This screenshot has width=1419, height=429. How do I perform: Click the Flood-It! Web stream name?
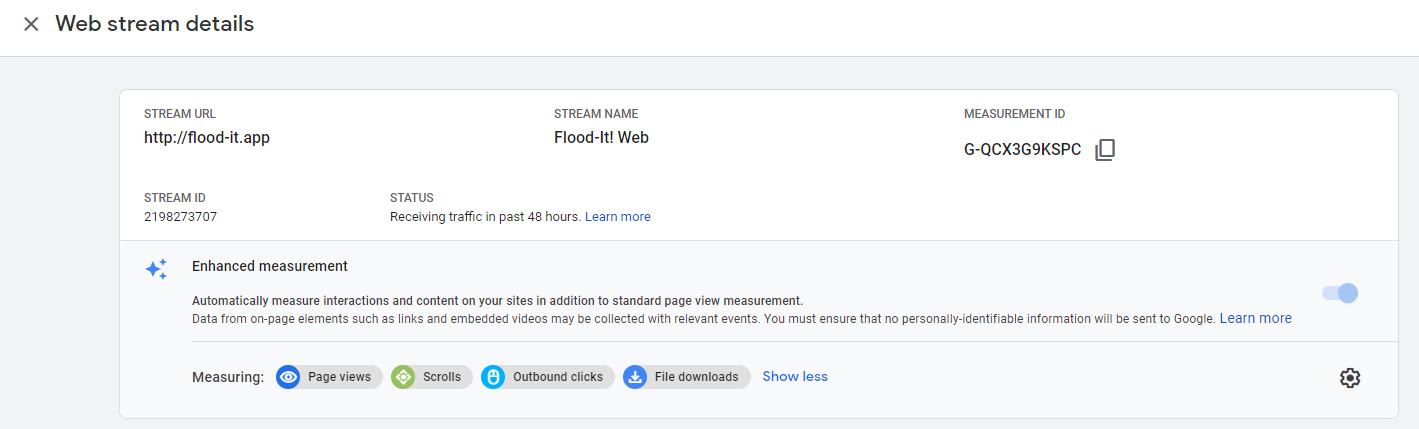[x=601, y=138]
